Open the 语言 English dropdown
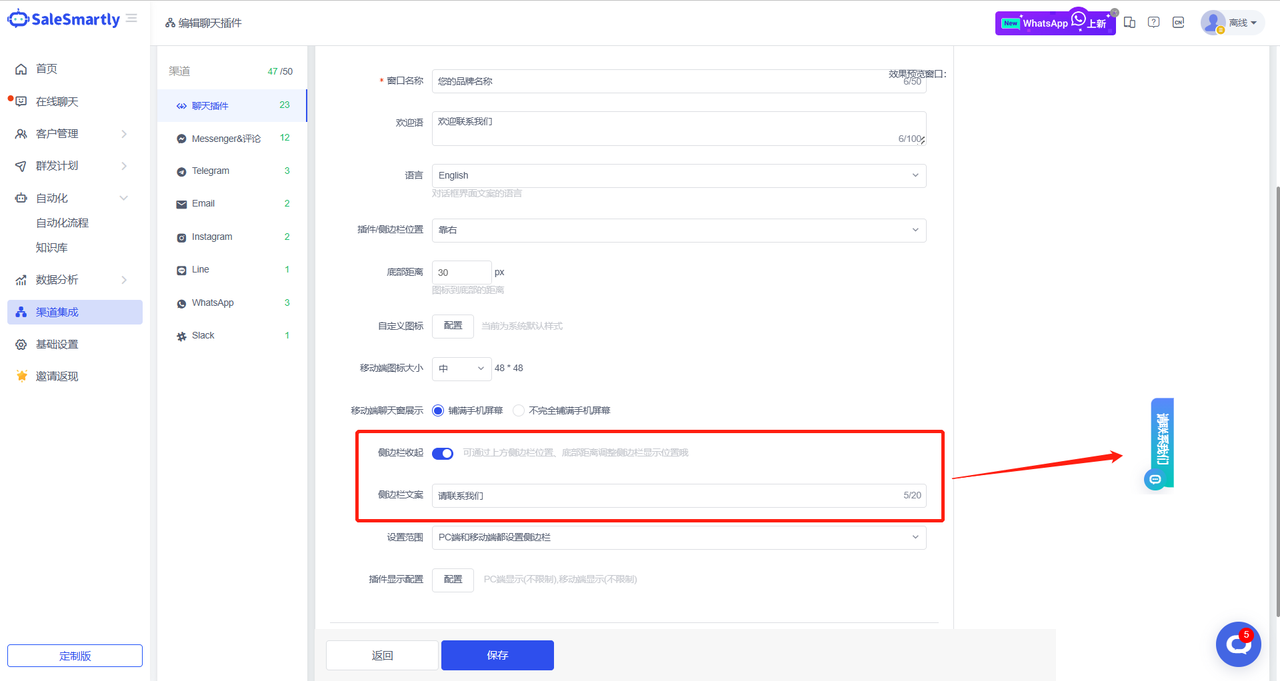Viewport: 1280px width, 681px height. coord(679,175)
